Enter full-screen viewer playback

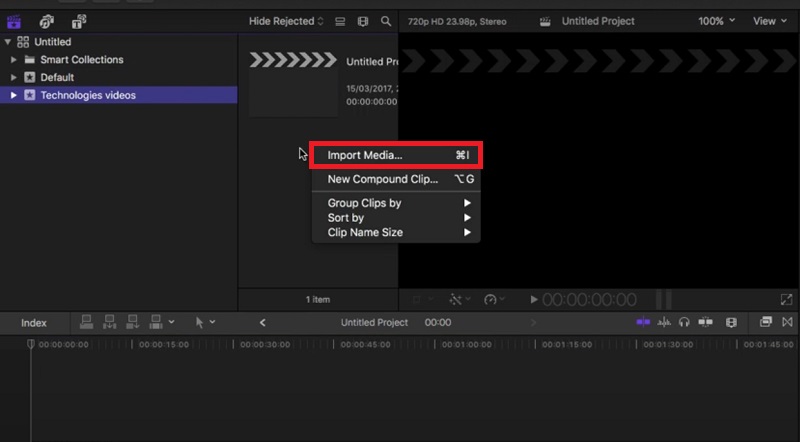point(786,300)
